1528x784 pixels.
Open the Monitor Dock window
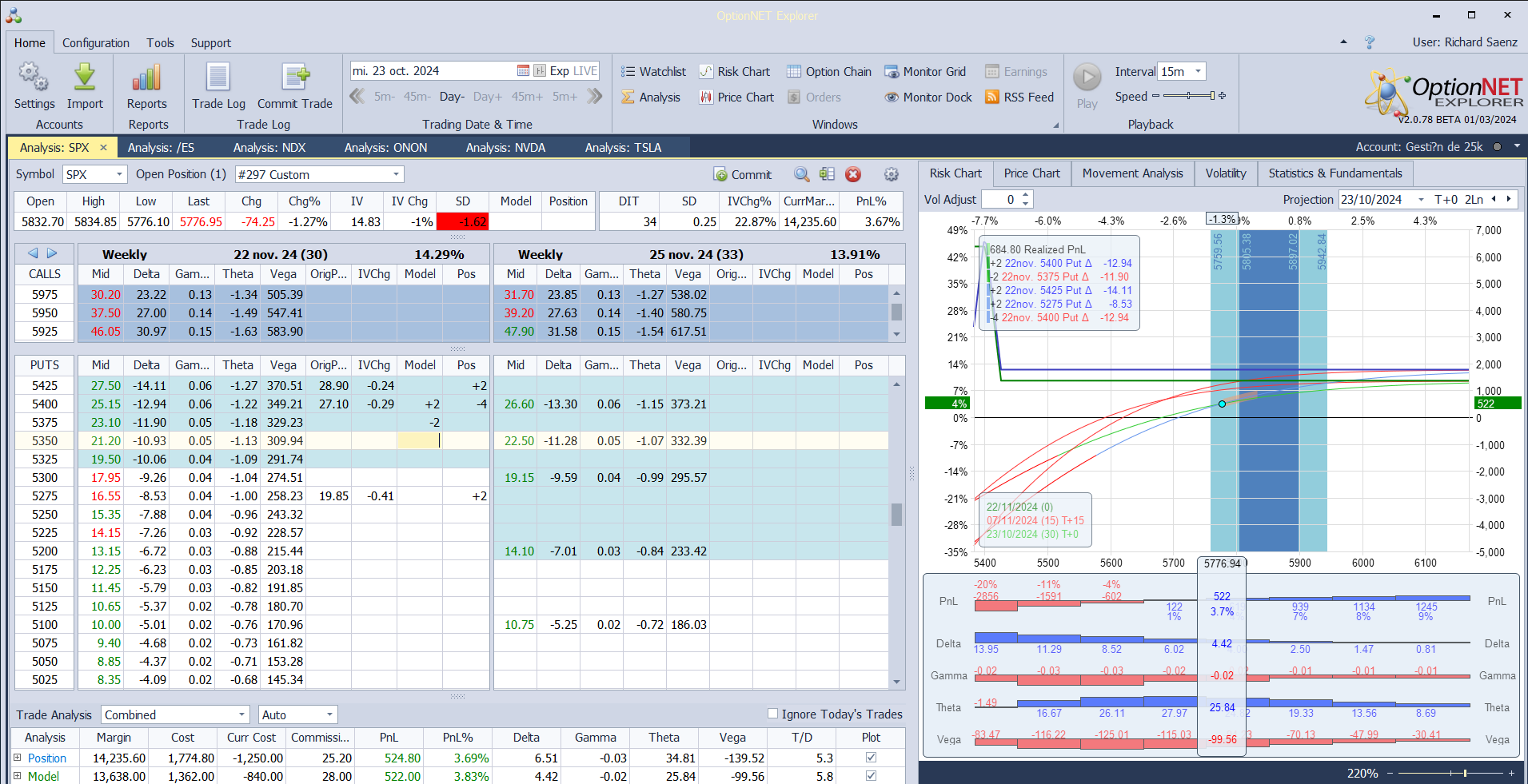pos(928,98)
